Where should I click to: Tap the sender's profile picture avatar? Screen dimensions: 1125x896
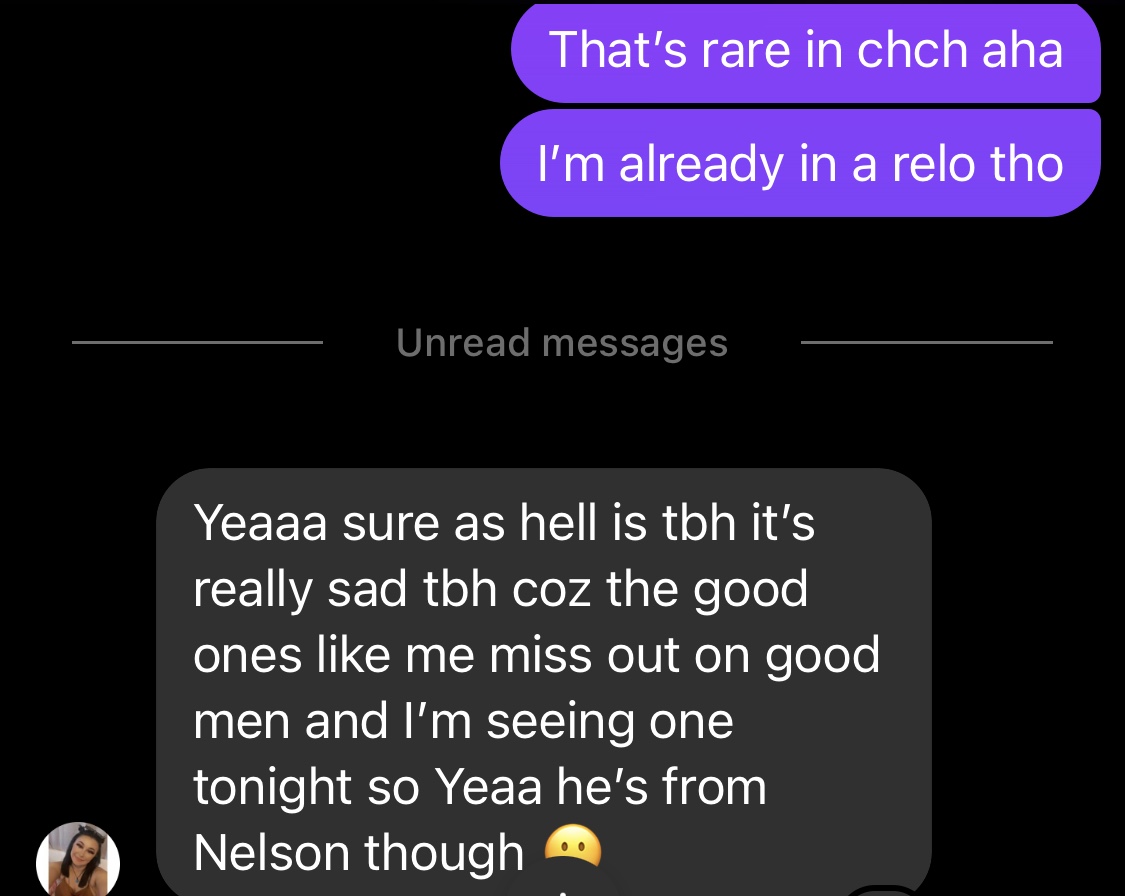(x=77, y=859)
